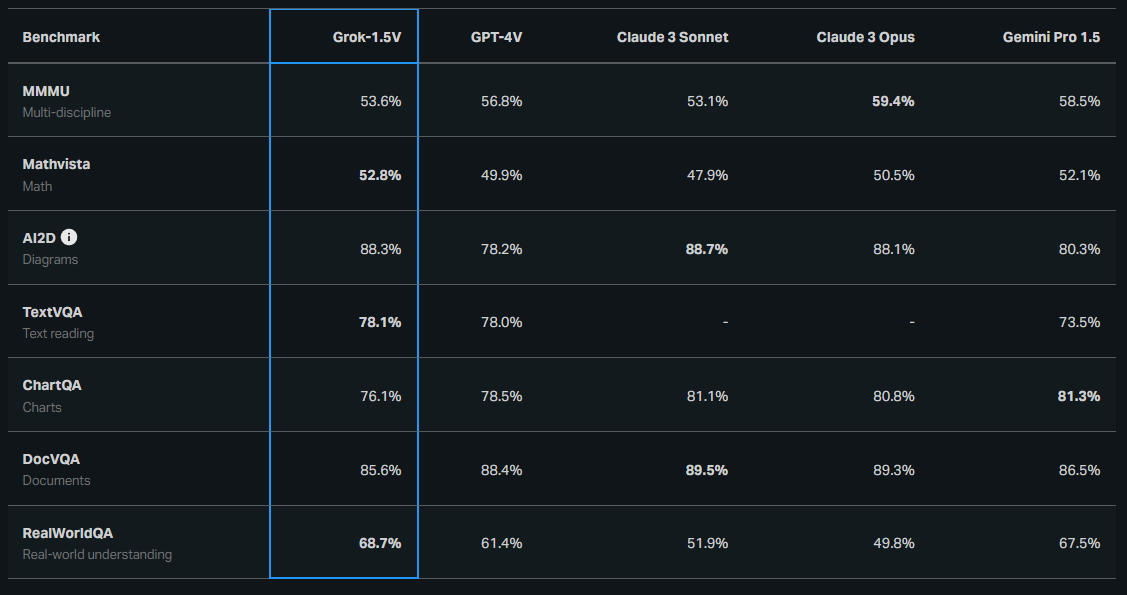Select the bold 52.8% Mathvista score
Screen dimensions: 1127x595
pos(380,175)
